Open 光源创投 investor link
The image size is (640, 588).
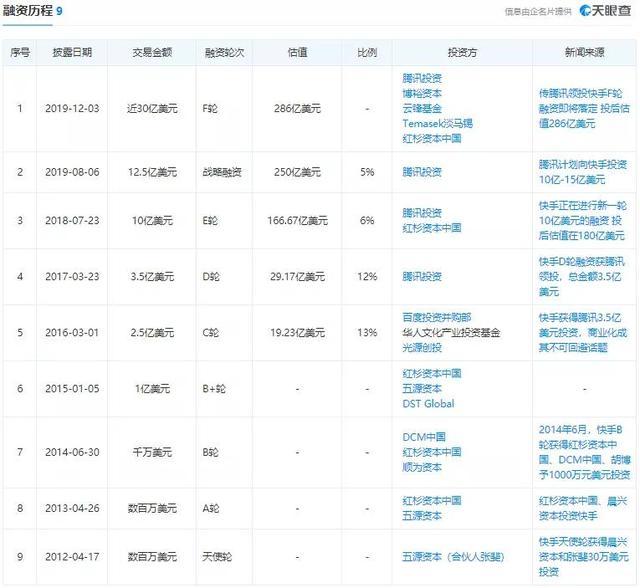[422, 347]
